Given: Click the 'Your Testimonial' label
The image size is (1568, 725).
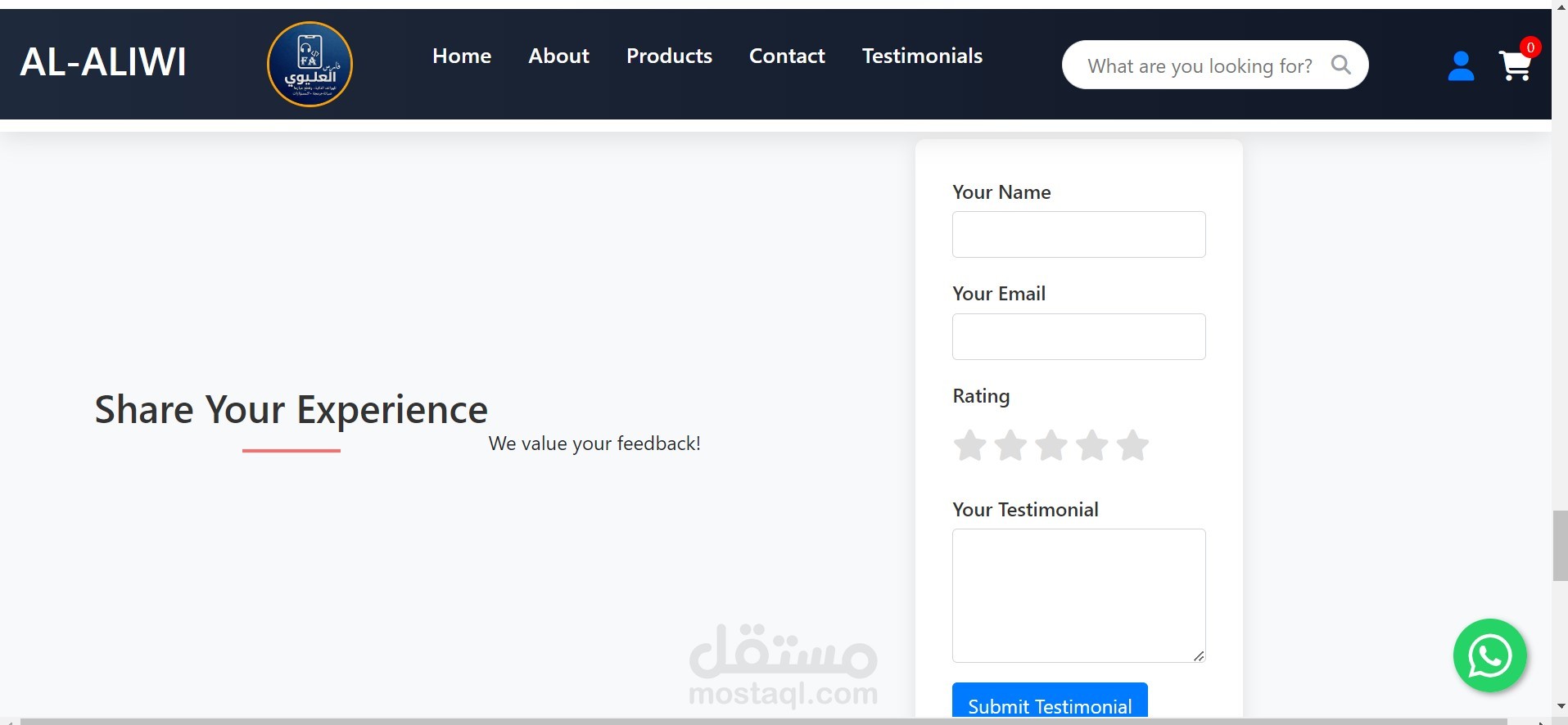Looking at the screenshot, I should [1025, 509].
